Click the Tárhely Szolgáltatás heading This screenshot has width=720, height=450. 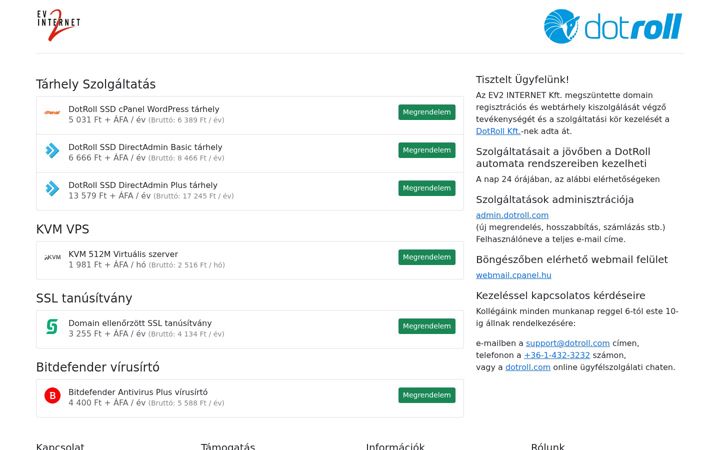96,84
